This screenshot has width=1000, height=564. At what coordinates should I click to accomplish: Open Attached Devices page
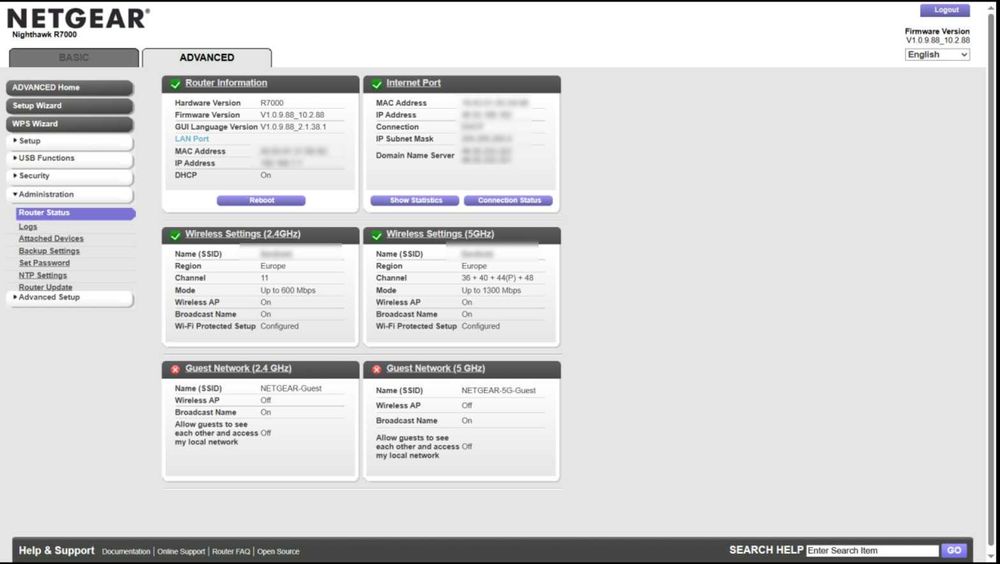[x=51, y=239]
